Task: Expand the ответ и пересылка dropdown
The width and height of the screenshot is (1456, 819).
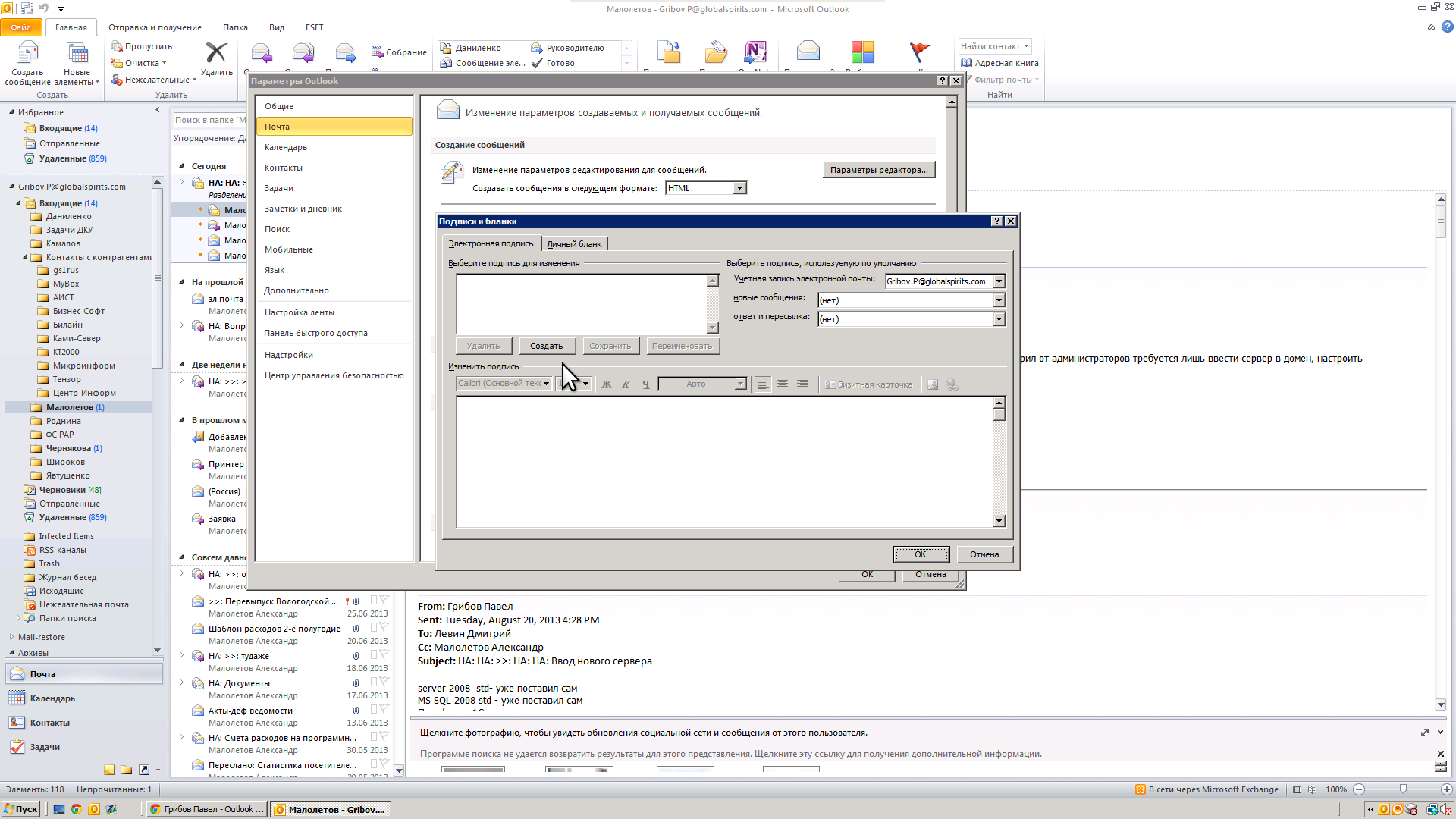Action: click(999, 319)
